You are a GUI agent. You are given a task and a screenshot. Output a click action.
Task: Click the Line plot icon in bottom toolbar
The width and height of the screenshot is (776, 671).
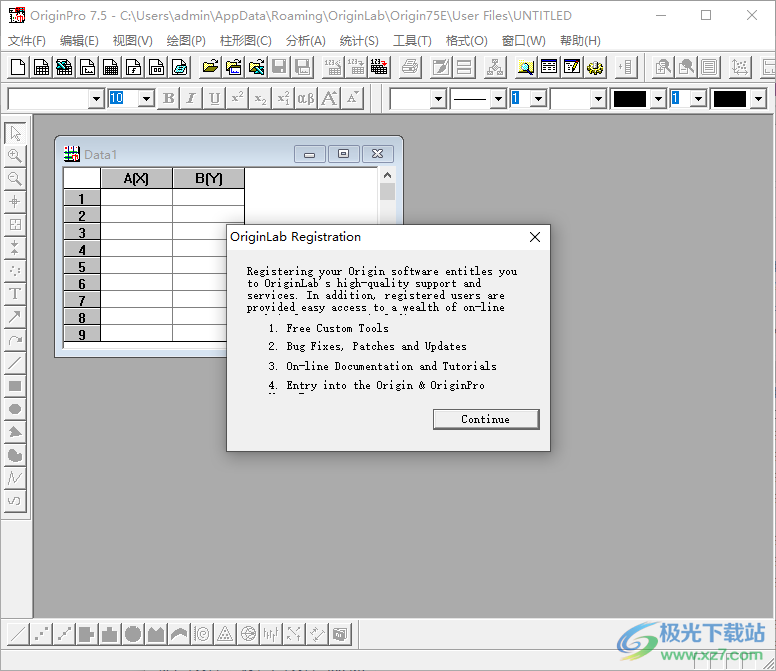[18, 634]
